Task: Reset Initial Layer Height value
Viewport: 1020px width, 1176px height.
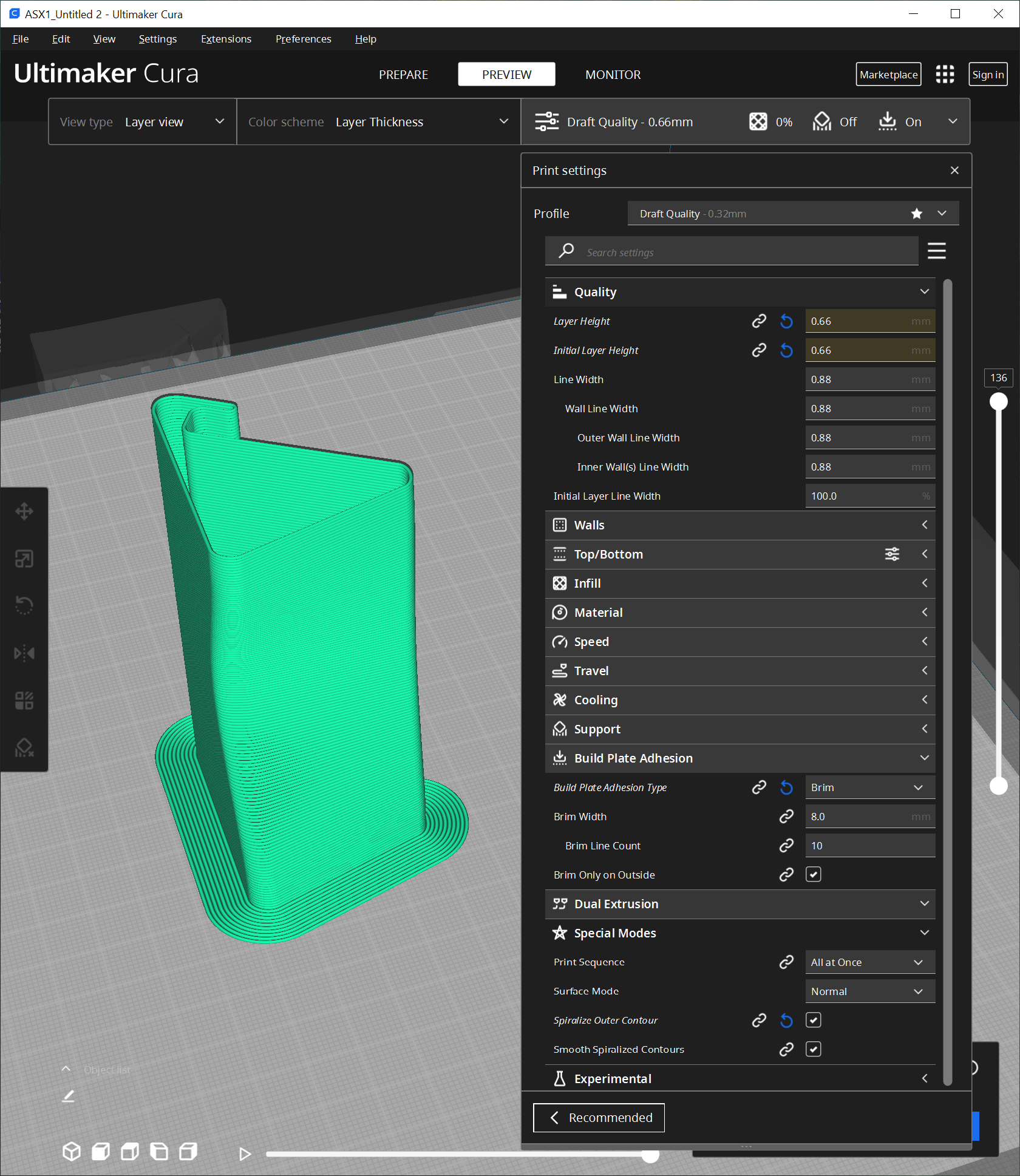Action: pyautogui.click(x=786, y=350)
